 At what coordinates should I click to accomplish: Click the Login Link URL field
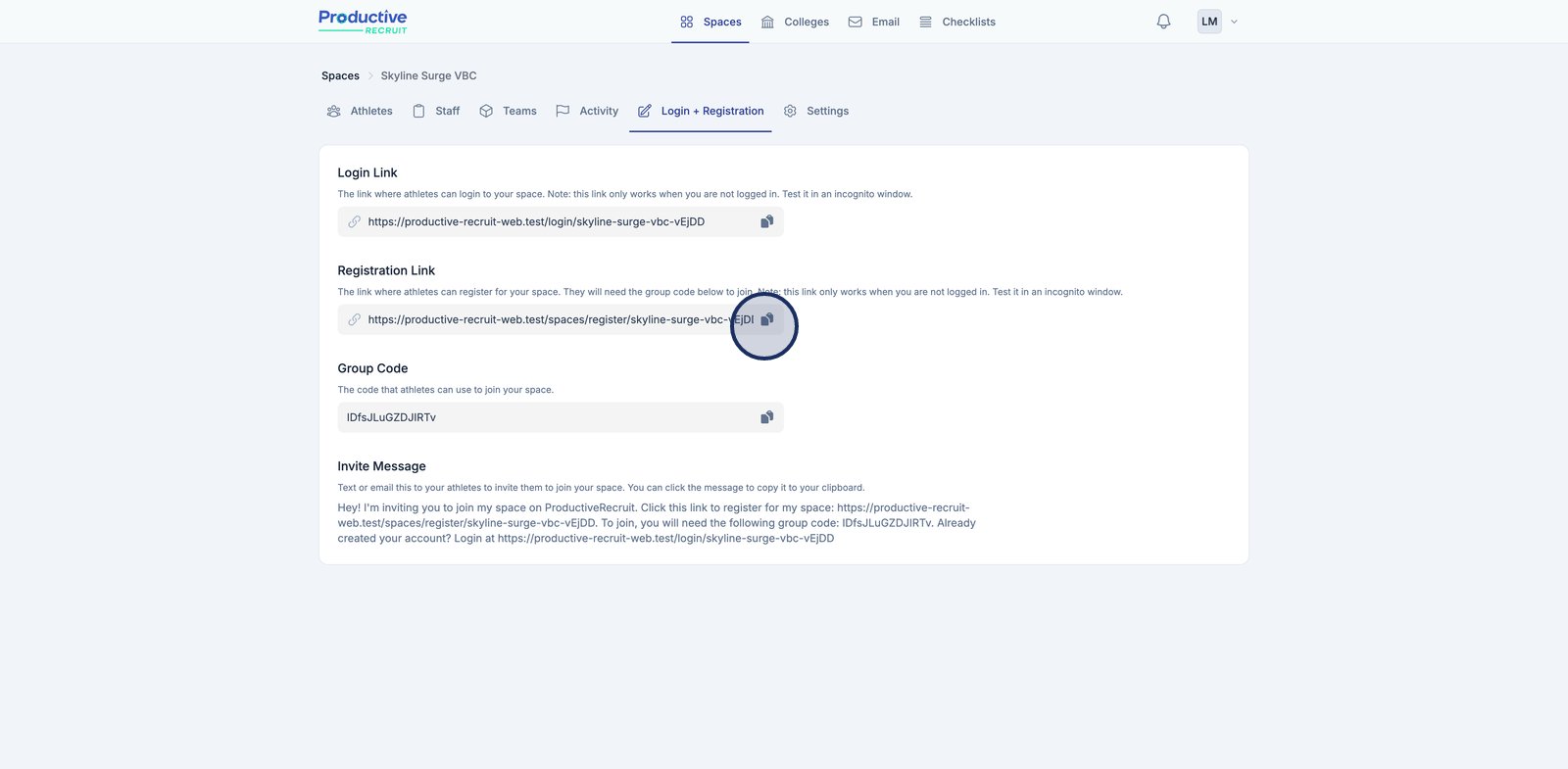(x=561, y=221)
